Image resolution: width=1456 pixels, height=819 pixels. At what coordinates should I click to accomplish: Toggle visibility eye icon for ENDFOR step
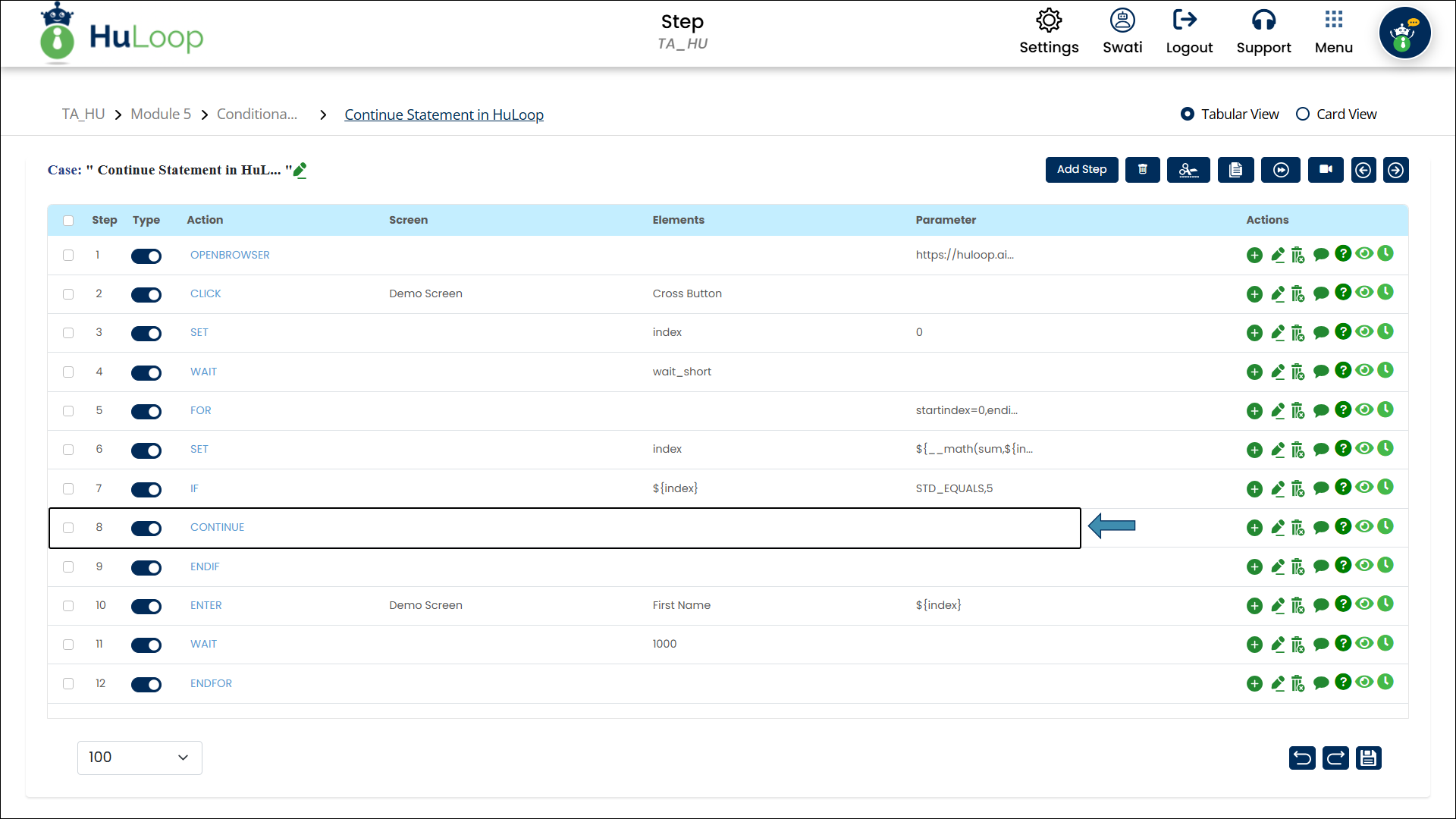pyautogui.click(x=1364, y=682)
